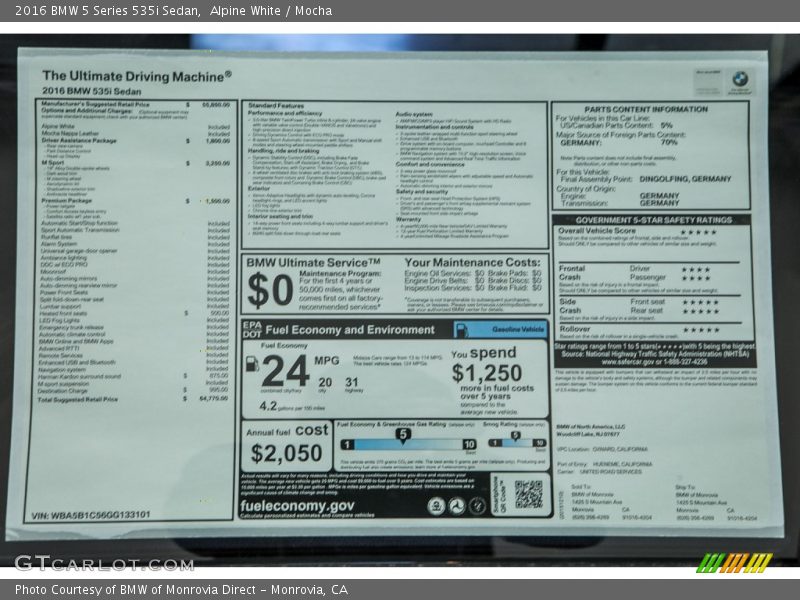Click the '$1,250' fuel cost figure
800x600 pixels.
point(487,373)
